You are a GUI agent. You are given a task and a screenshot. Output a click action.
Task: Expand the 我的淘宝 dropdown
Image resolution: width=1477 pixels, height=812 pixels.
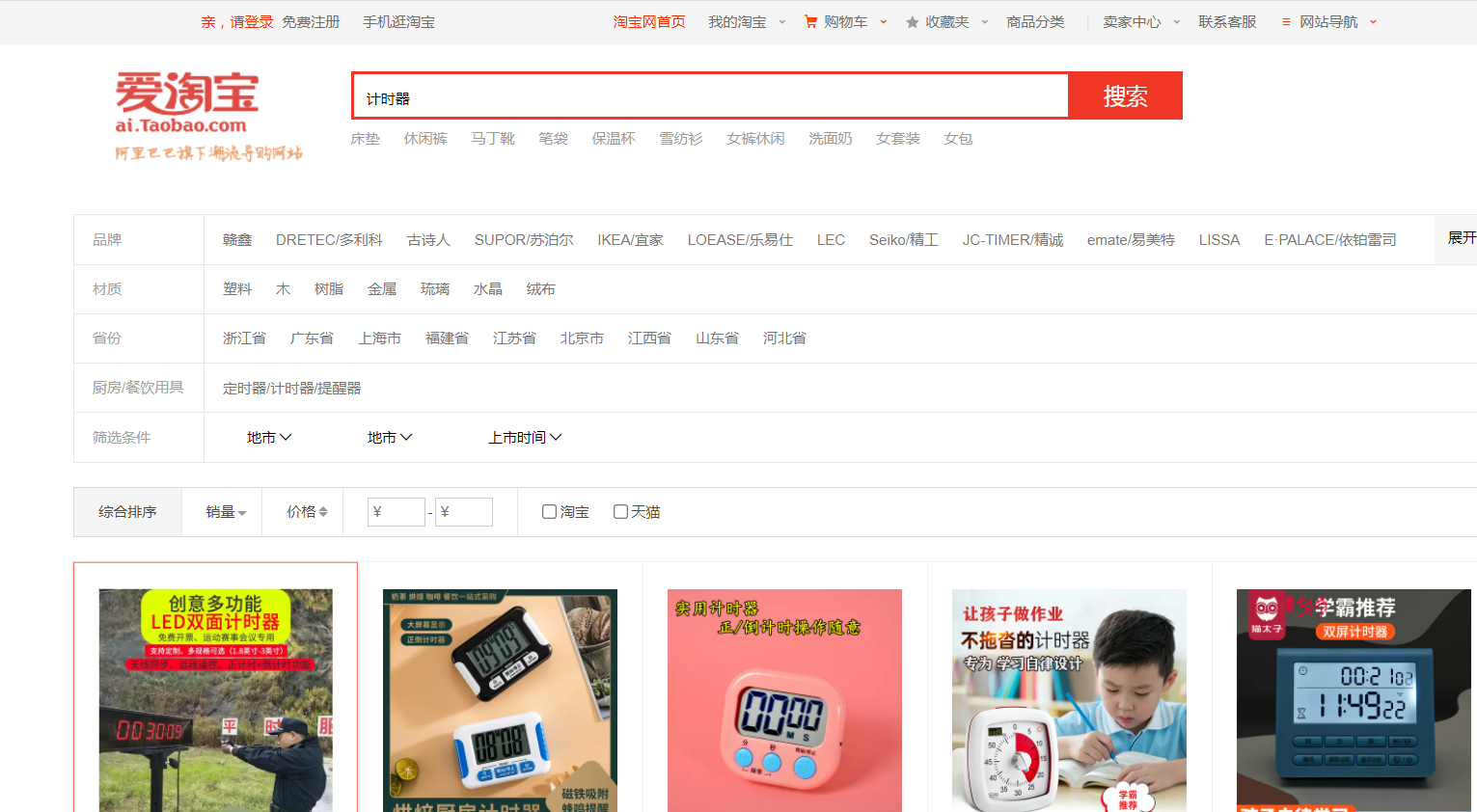[782, 22]
